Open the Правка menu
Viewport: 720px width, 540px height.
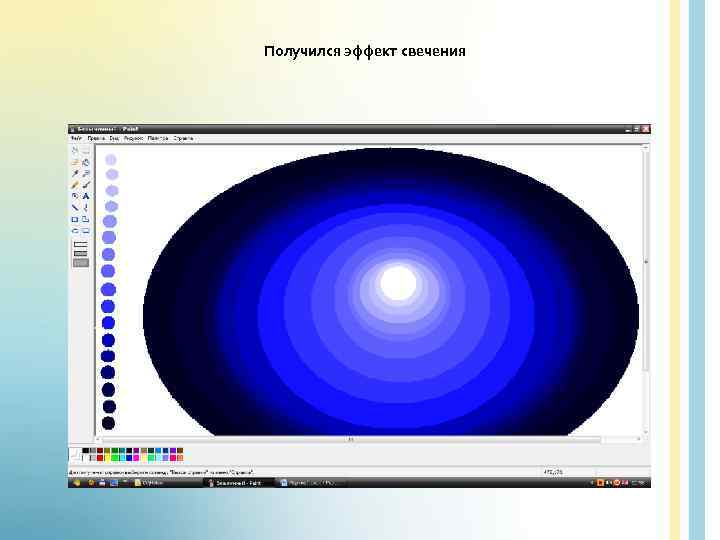96,138
